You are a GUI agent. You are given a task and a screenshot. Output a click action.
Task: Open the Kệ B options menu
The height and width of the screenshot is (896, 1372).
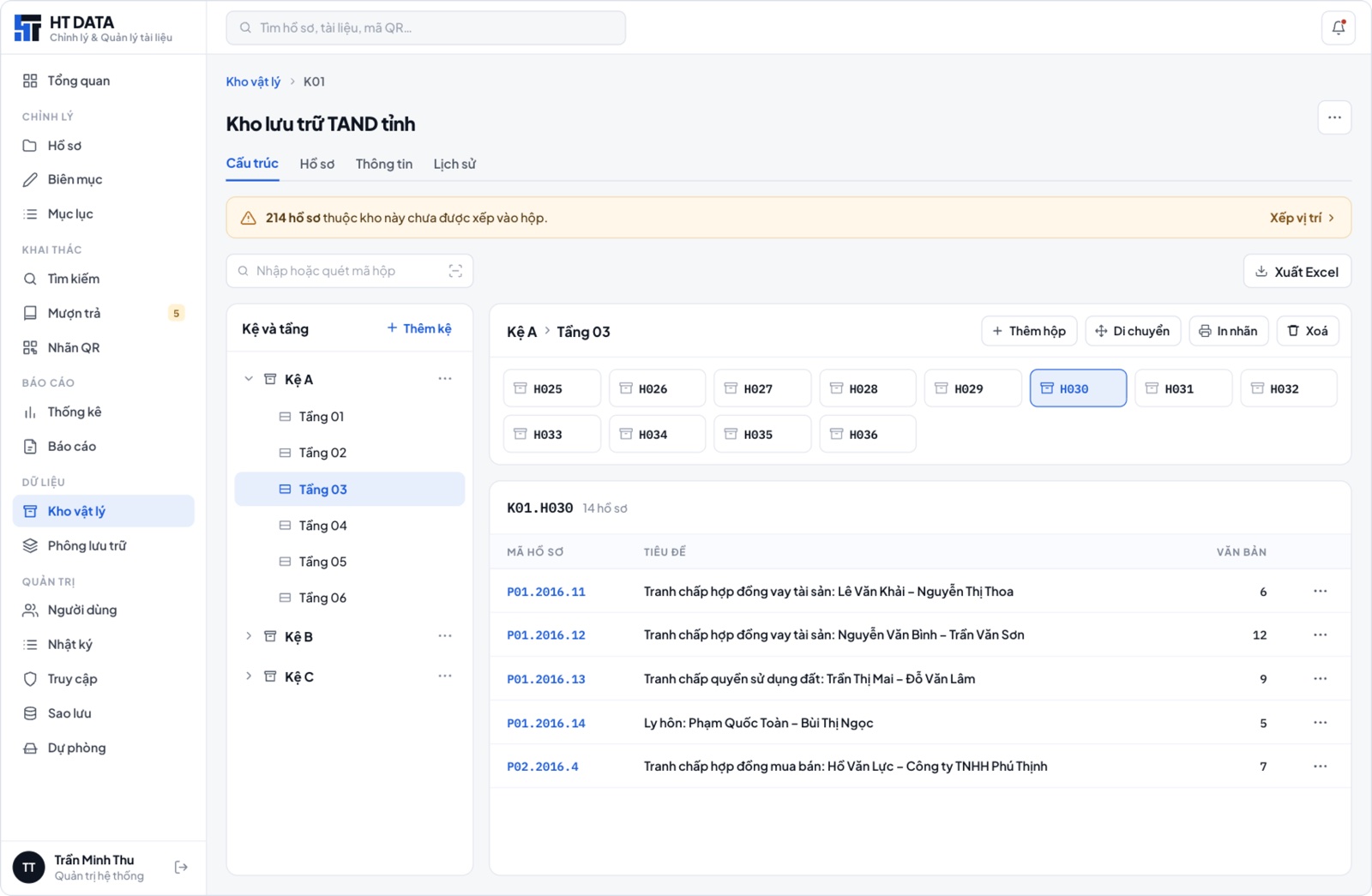point(444,636)
